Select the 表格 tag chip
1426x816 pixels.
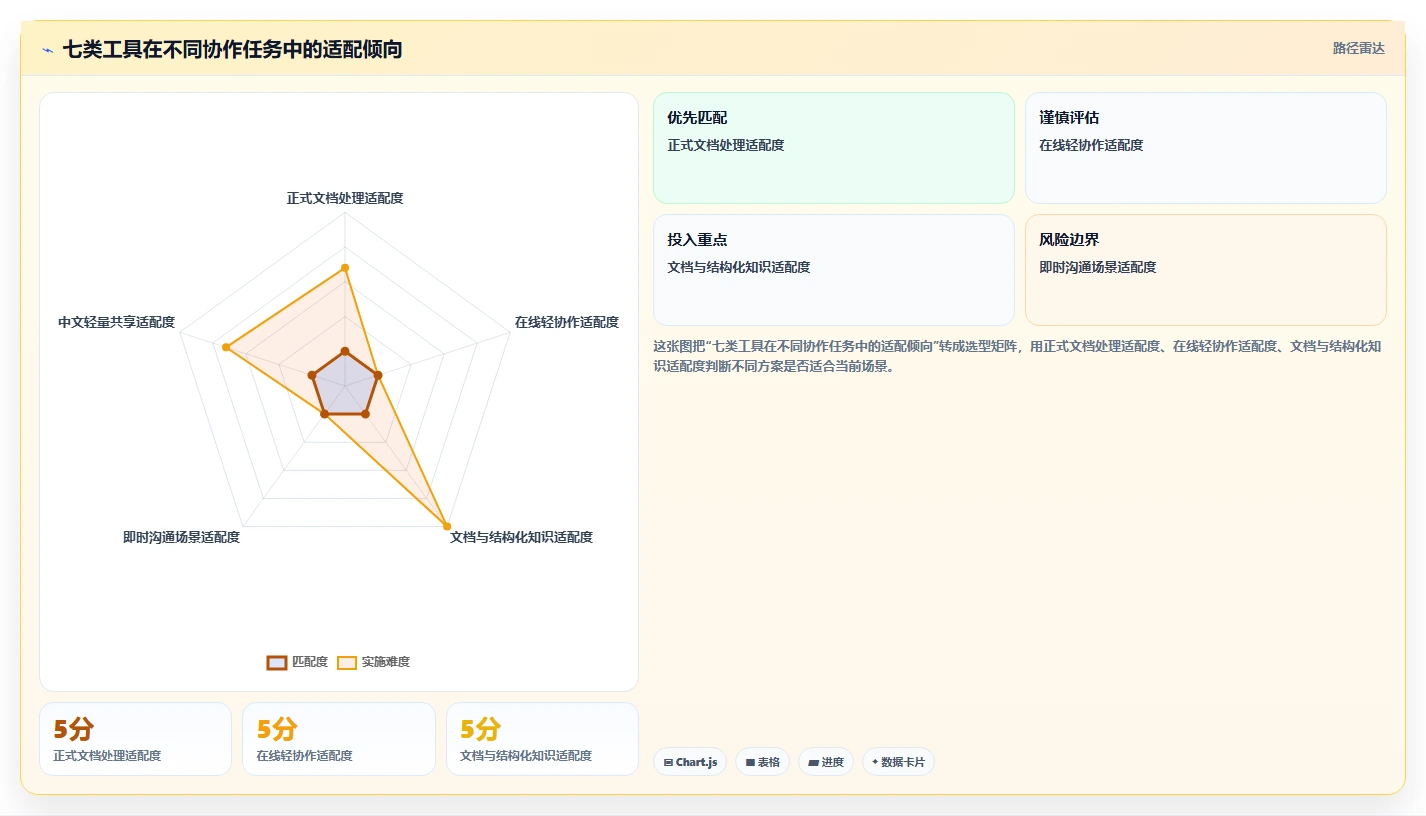click(x=762, y=762)
